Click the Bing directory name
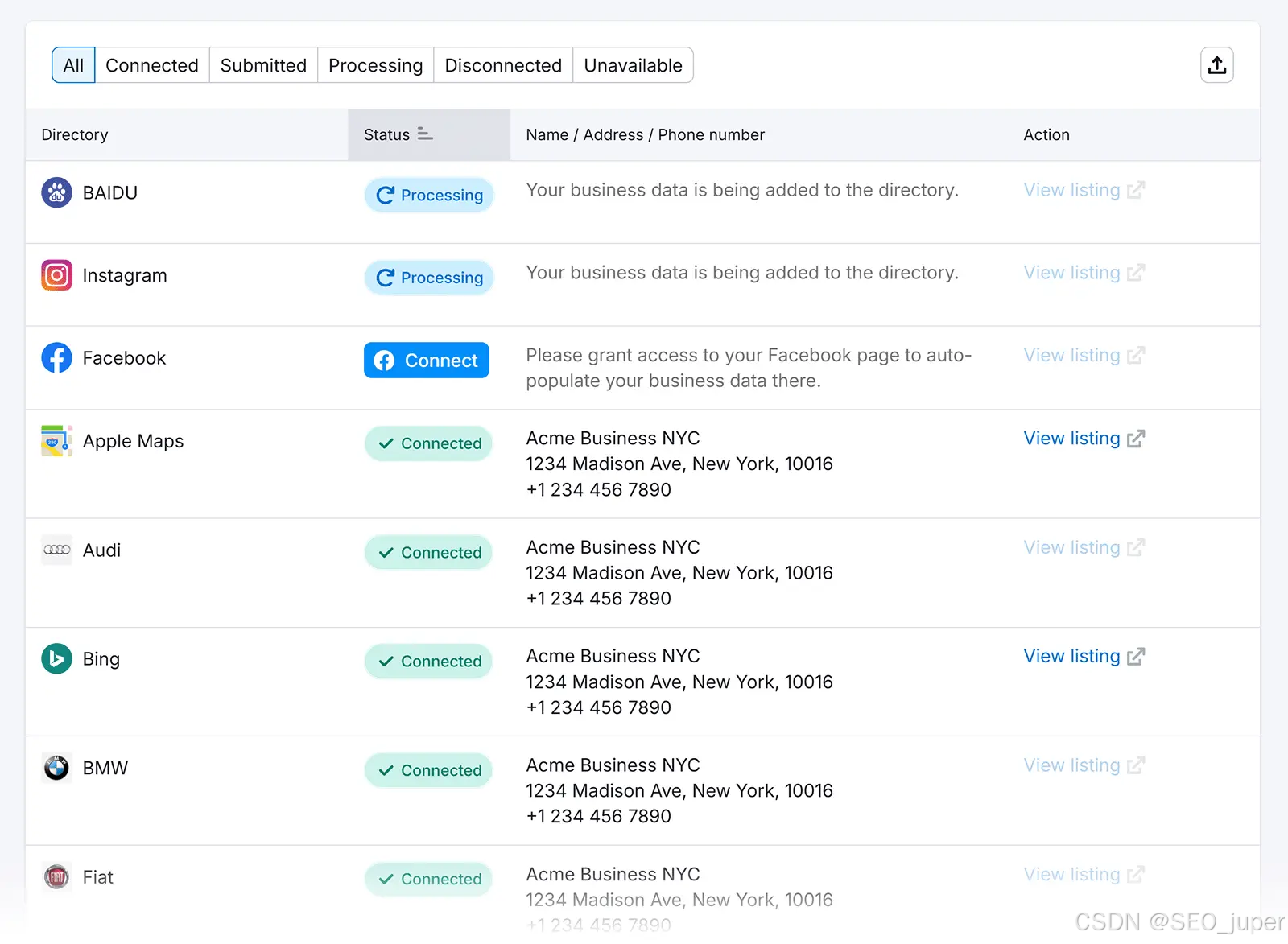The image size is (1288, 944). coord(101,660)
